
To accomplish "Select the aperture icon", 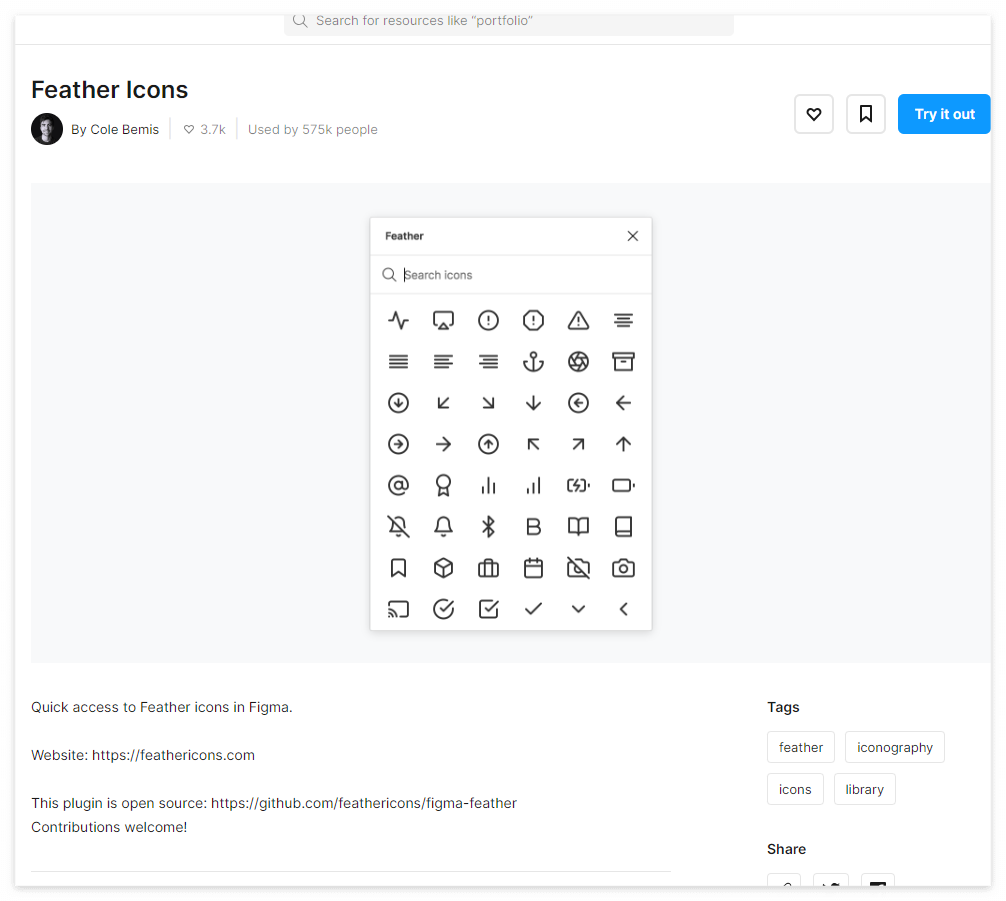I will point(578,361).
